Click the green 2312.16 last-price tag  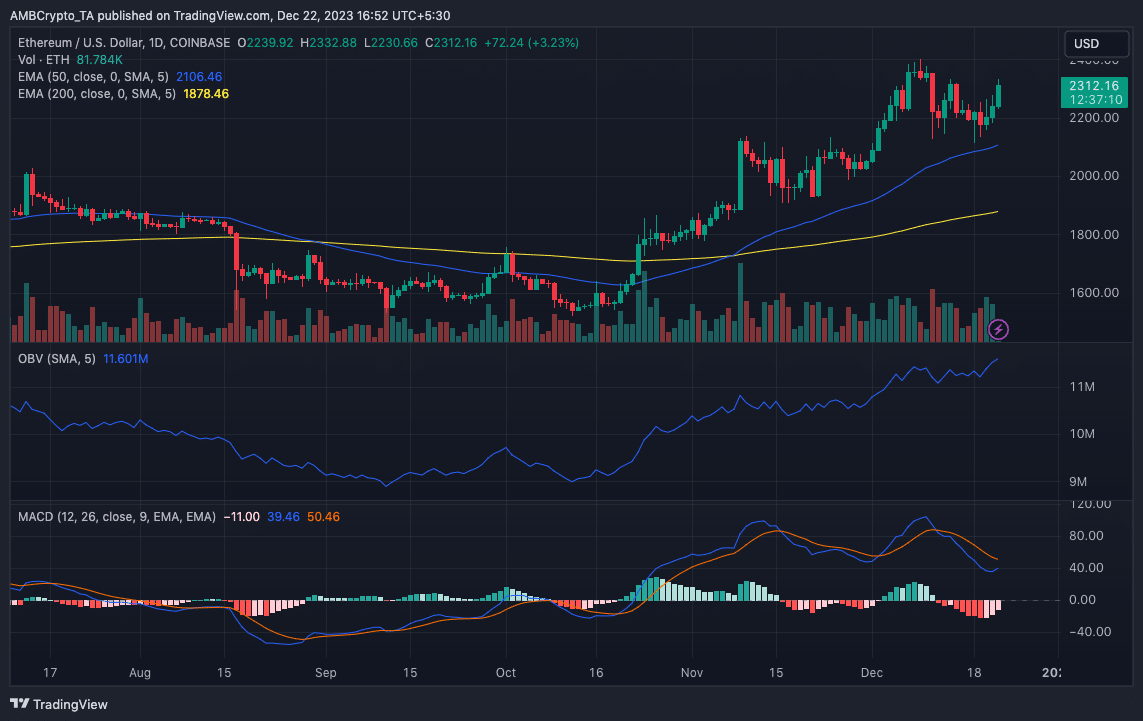[1096, 87]
